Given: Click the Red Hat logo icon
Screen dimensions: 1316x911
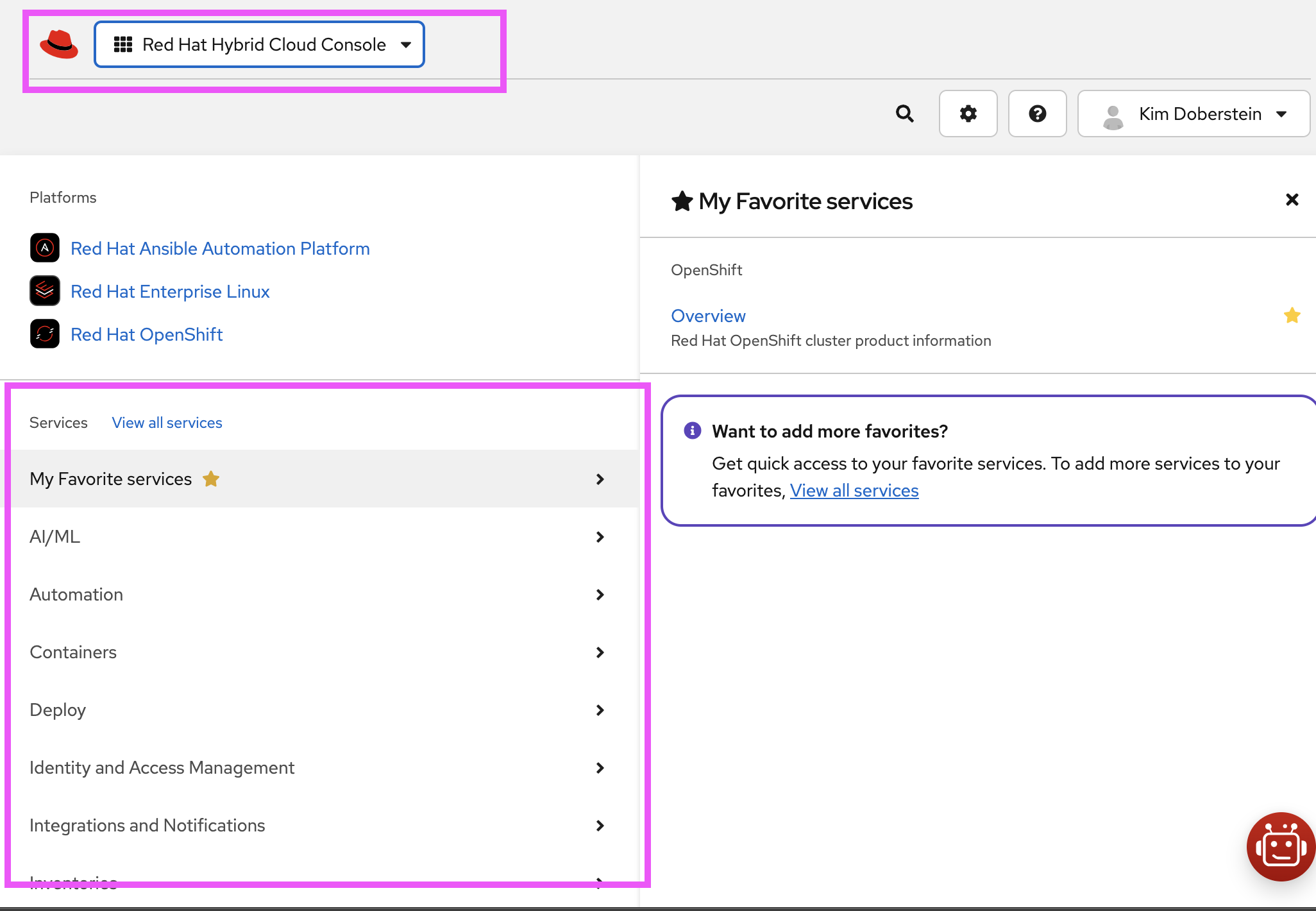Looking at the screenshot, I should [59, 44].
